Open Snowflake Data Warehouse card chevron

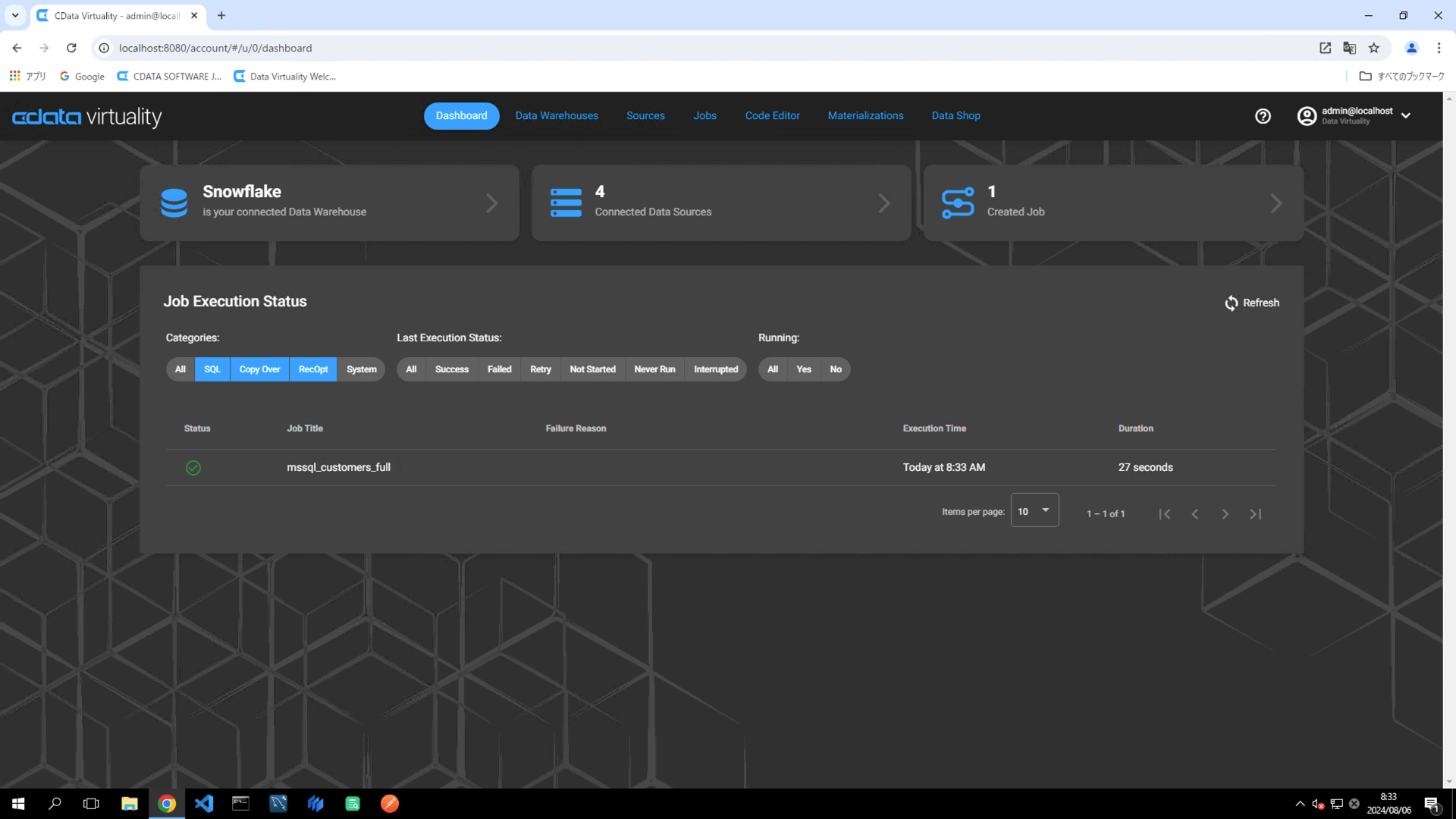(x=492, y=203)
